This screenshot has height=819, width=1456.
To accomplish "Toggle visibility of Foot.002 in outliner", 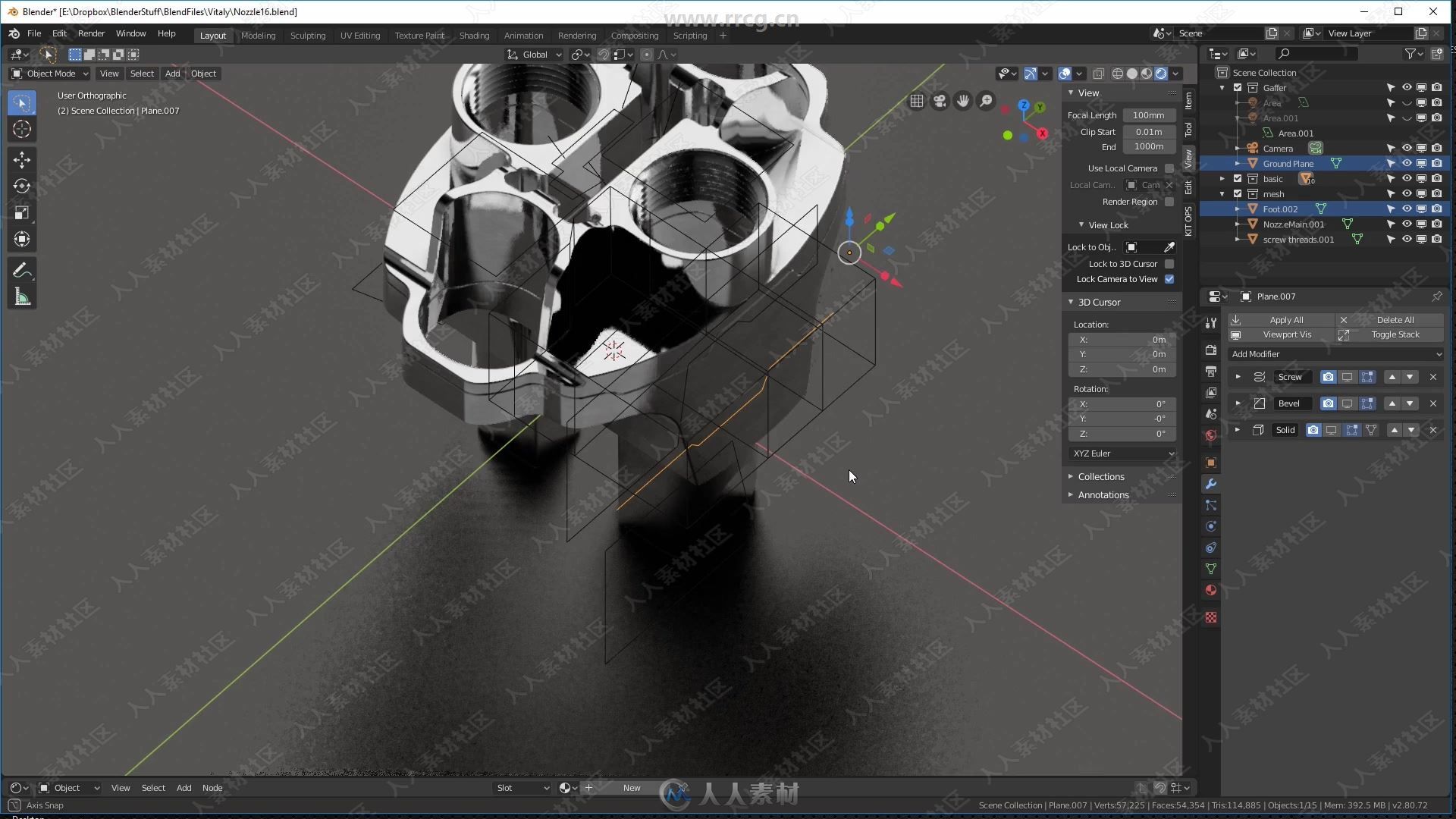I will tap(1406, 208).
